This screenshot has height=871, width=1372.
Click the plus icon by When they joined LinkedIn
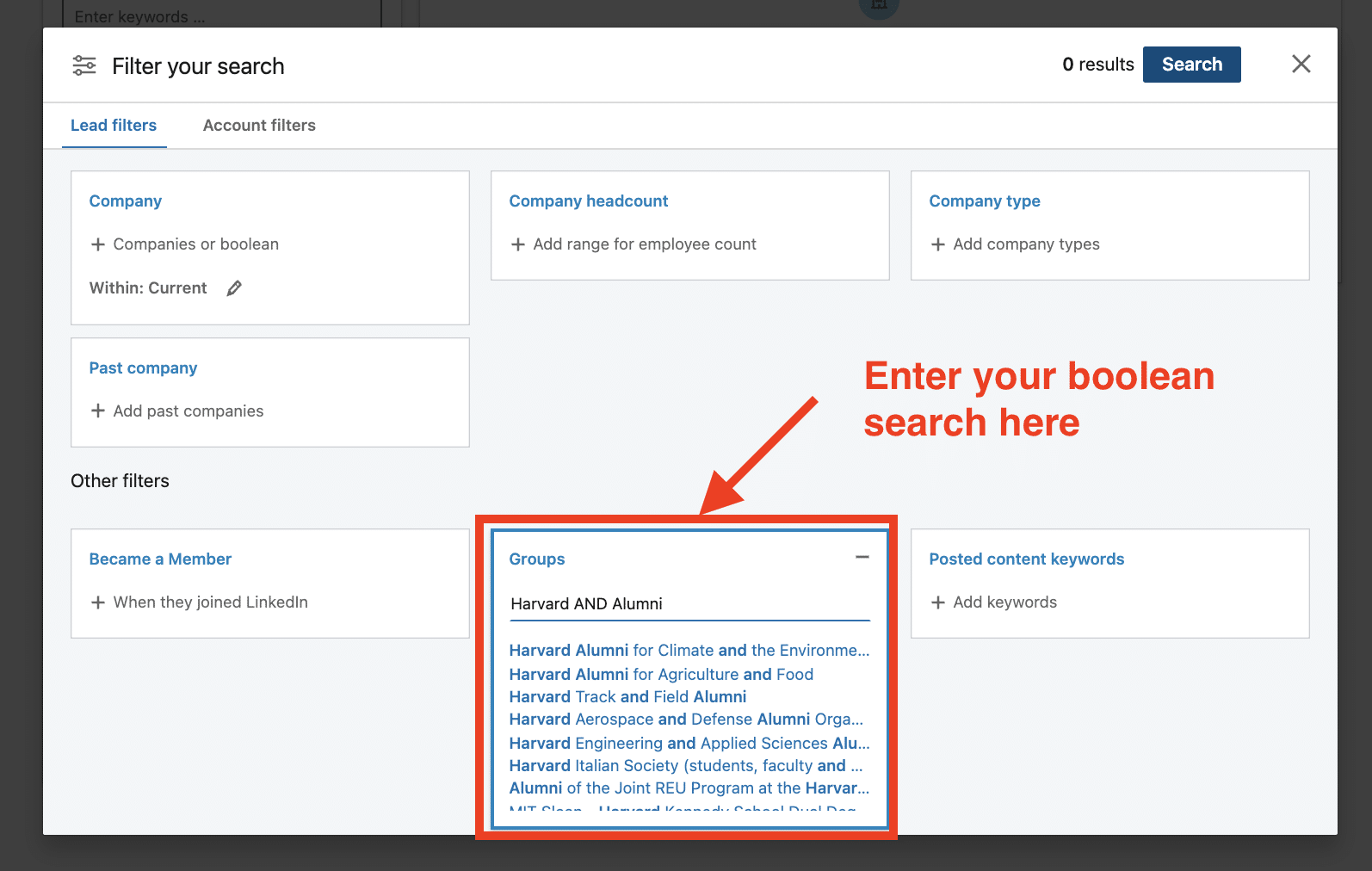tap(98, 602)
